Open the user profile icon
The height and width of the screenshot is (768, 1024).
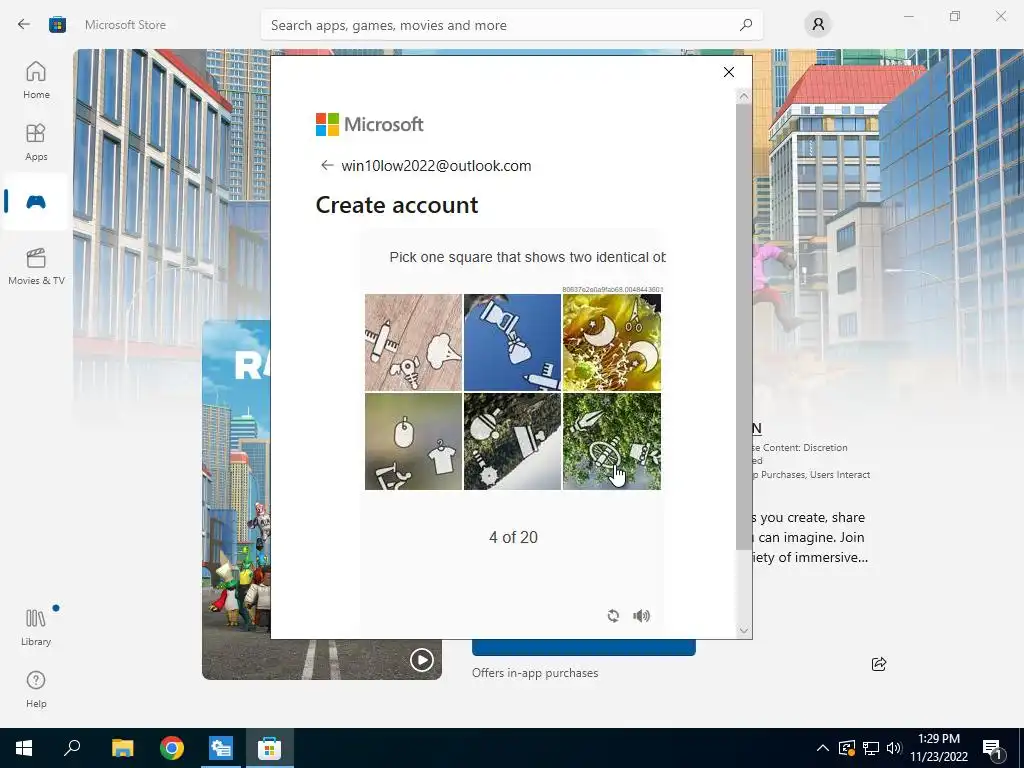click(x=818, y=25)
